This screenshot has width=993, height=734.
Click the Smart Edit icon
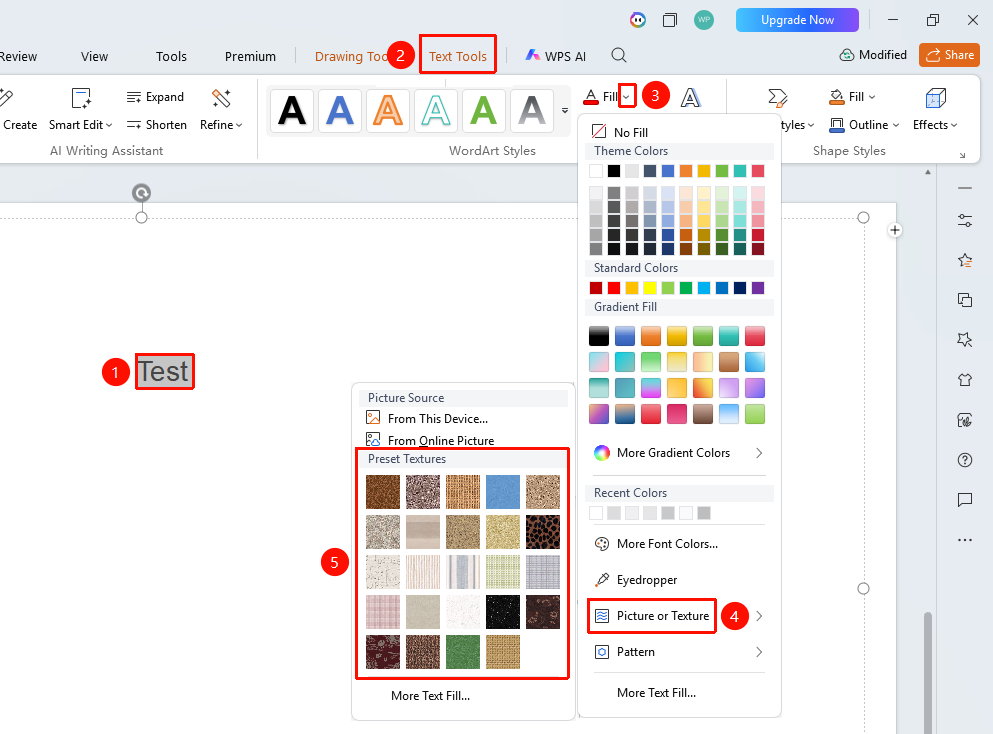point(81,98)
